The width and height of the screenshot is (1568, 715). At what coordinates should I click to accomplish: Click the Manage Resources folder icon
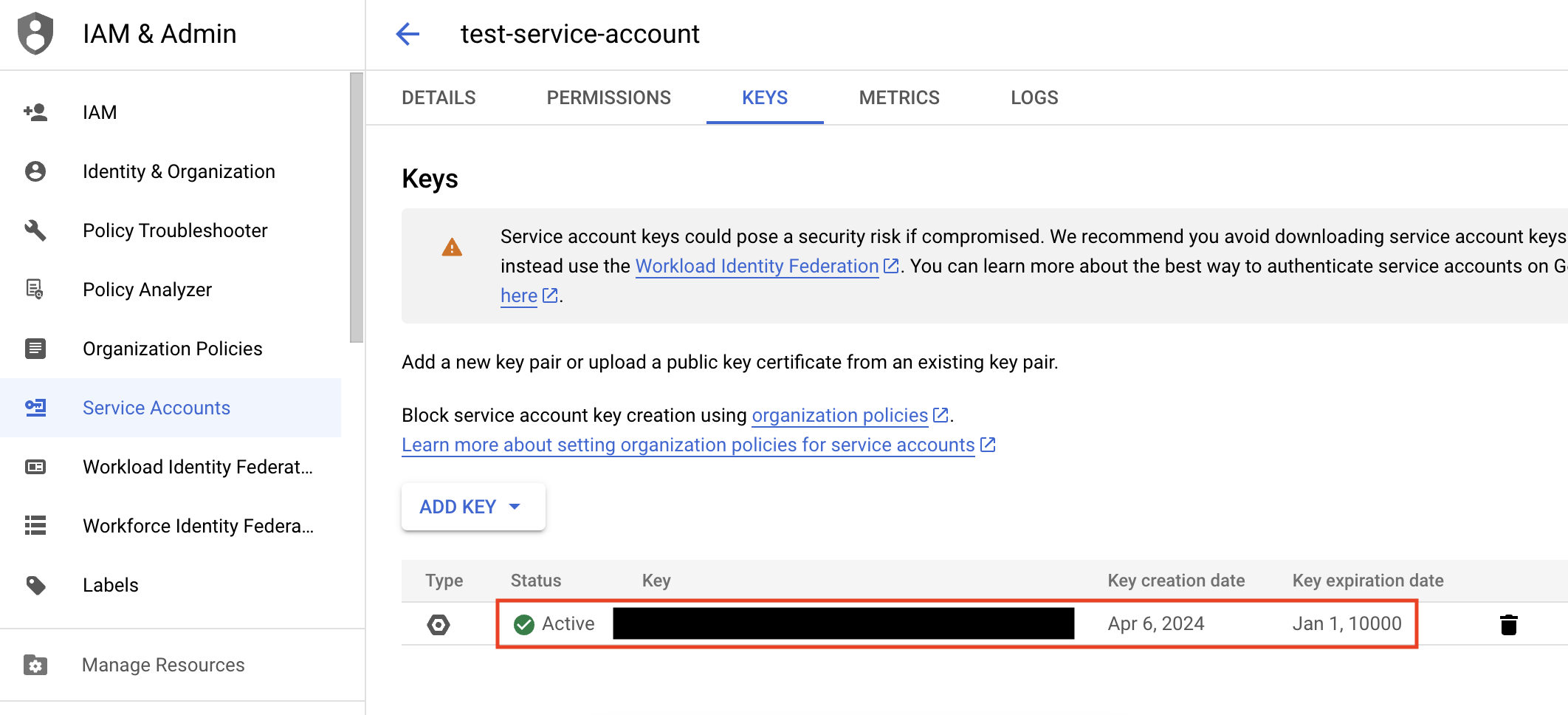click(35, 665)
